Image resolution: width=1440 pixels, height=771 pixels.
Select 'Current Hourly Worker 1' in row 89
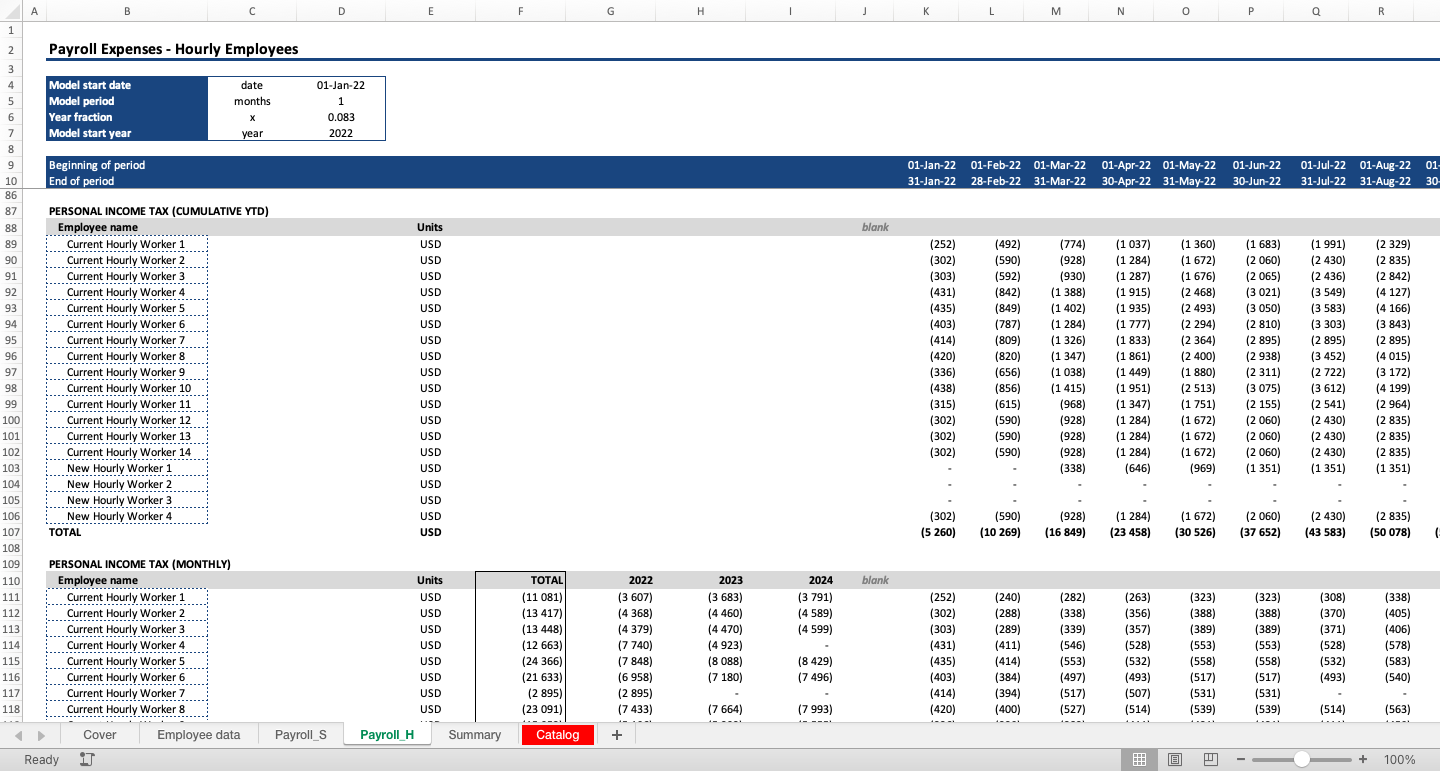pos(127,244)
